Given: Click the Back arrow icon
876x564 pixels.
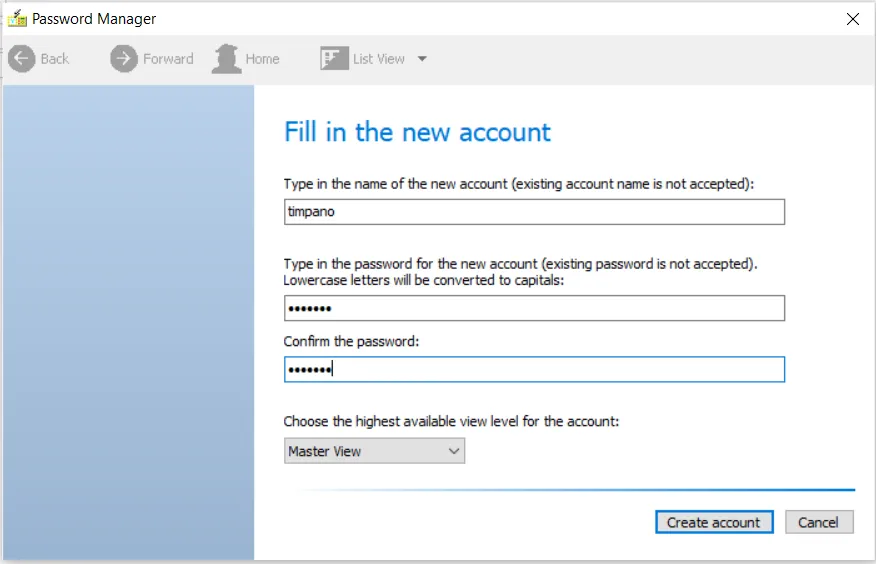Looking at the screenshot, I should pos(22,59).
